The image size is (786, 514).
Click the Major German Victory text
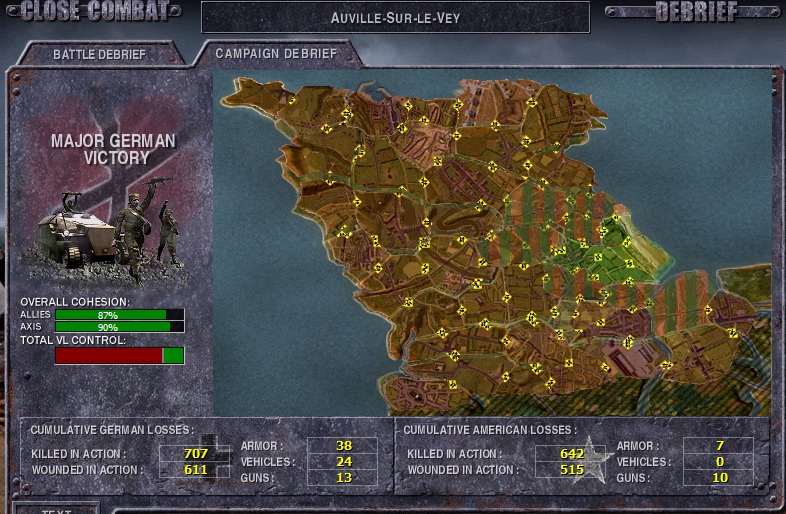click(x=114, y=149)
